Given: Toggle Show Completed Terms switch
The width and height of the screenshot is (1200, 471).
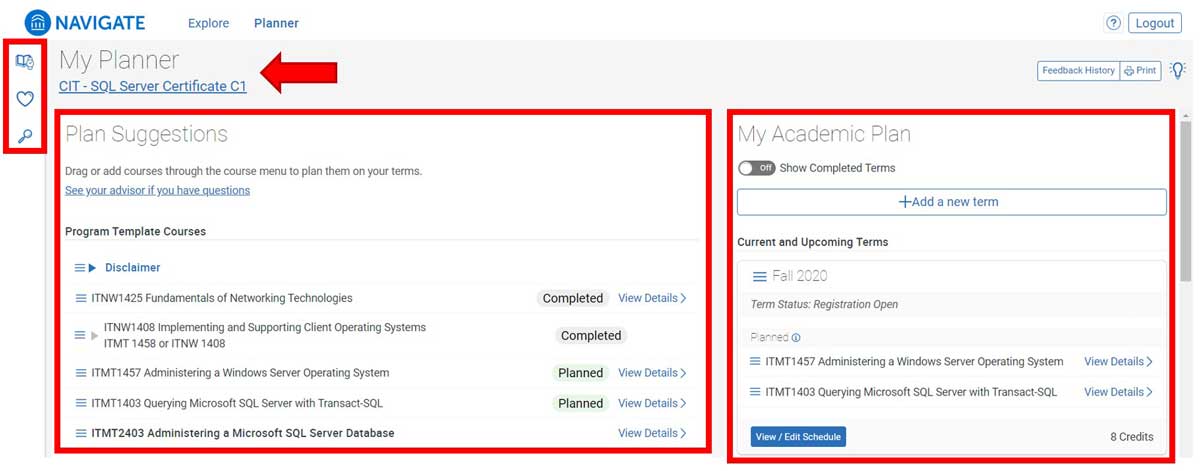Looking at the screenshot, I should (x=757, y=168).
